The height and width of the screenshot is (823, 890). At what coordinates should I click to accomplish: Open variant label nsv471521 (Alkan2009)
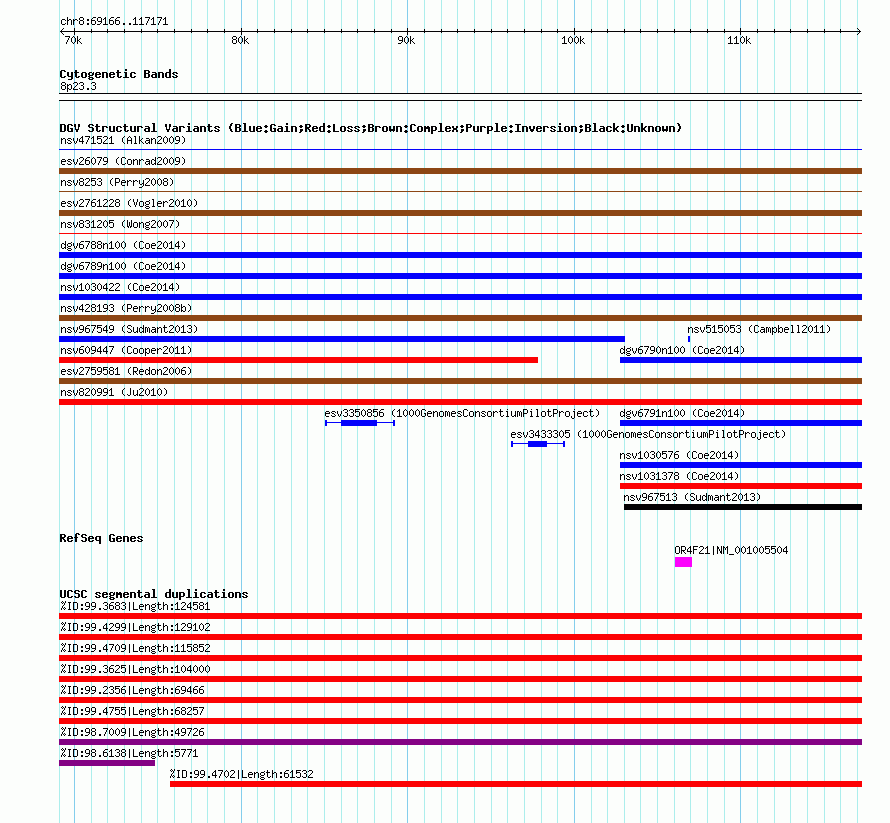[123, 140]
